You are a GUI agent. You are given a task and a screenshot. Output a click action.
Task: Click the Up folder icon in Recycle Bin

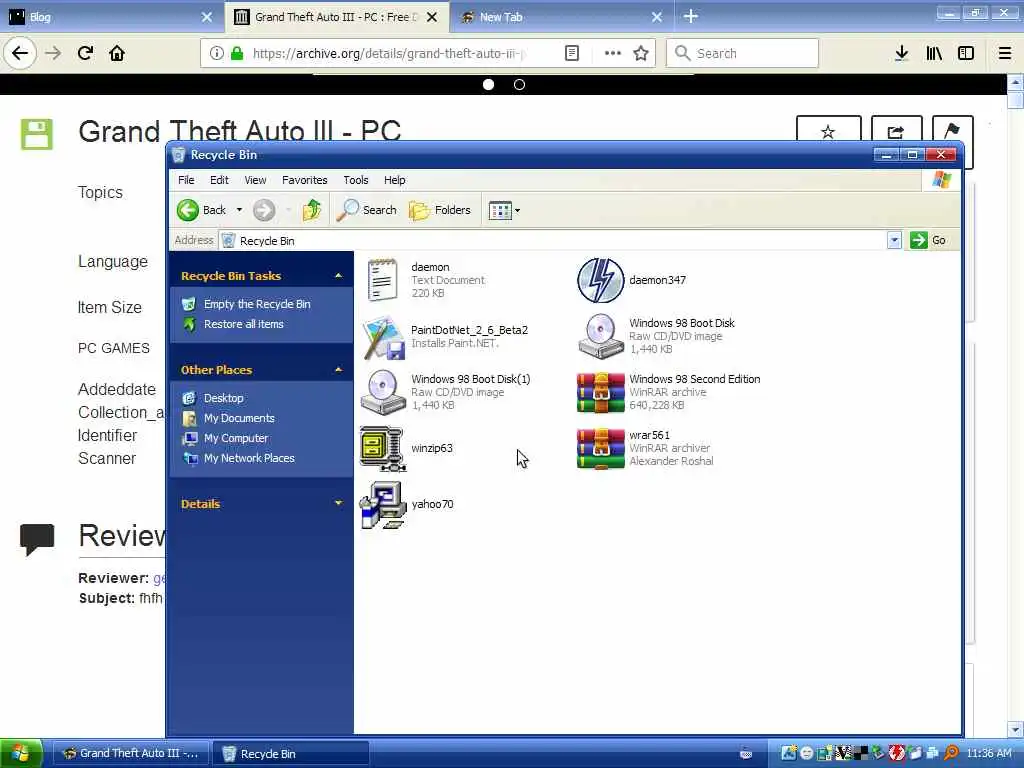pyautogui.click(x=312, y=210)
